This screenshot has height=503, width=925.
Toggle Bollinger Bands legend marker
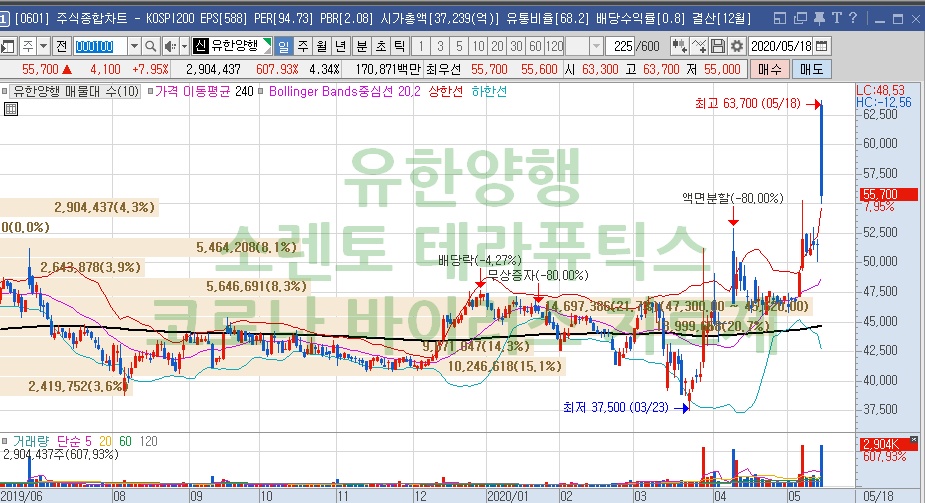pyautogui.click(x=260, y=91)
